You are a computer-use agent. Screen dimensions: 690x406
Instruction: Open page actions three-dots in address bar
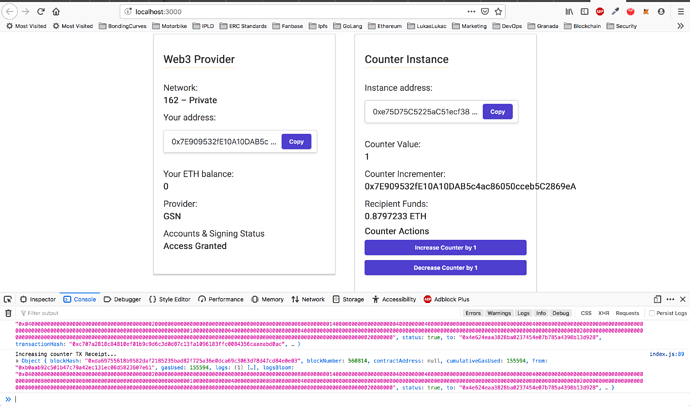pyautogui.click(x=471, y=11)
